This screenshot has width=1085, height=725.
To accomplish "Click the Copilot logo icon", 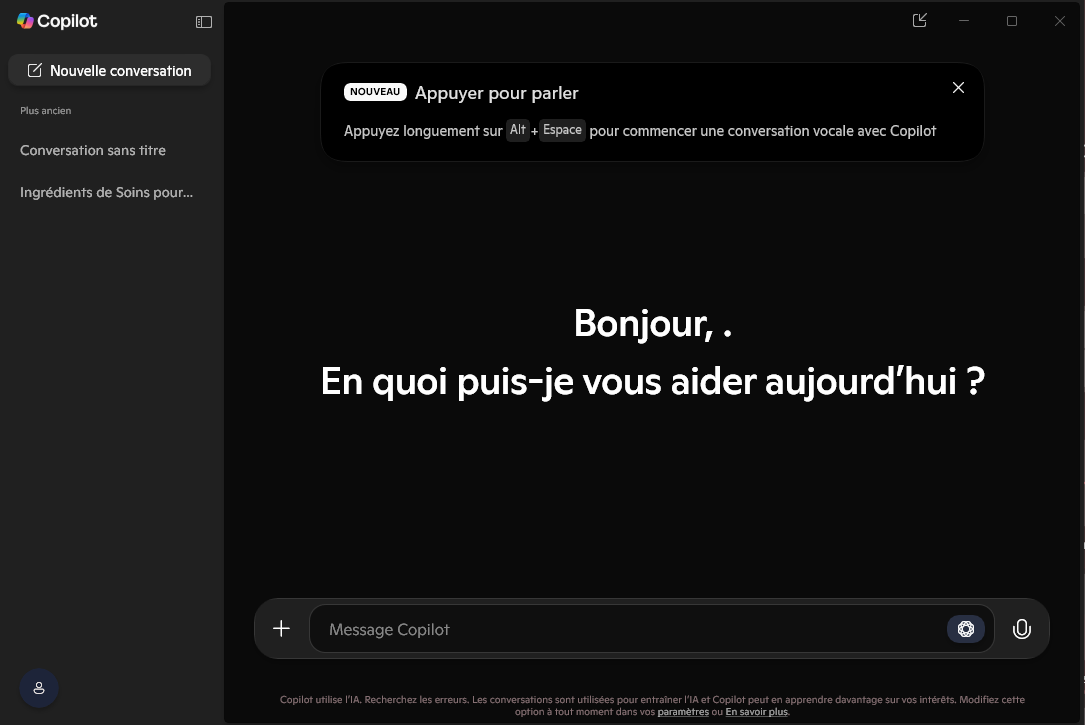I will [x=25, y=21].
